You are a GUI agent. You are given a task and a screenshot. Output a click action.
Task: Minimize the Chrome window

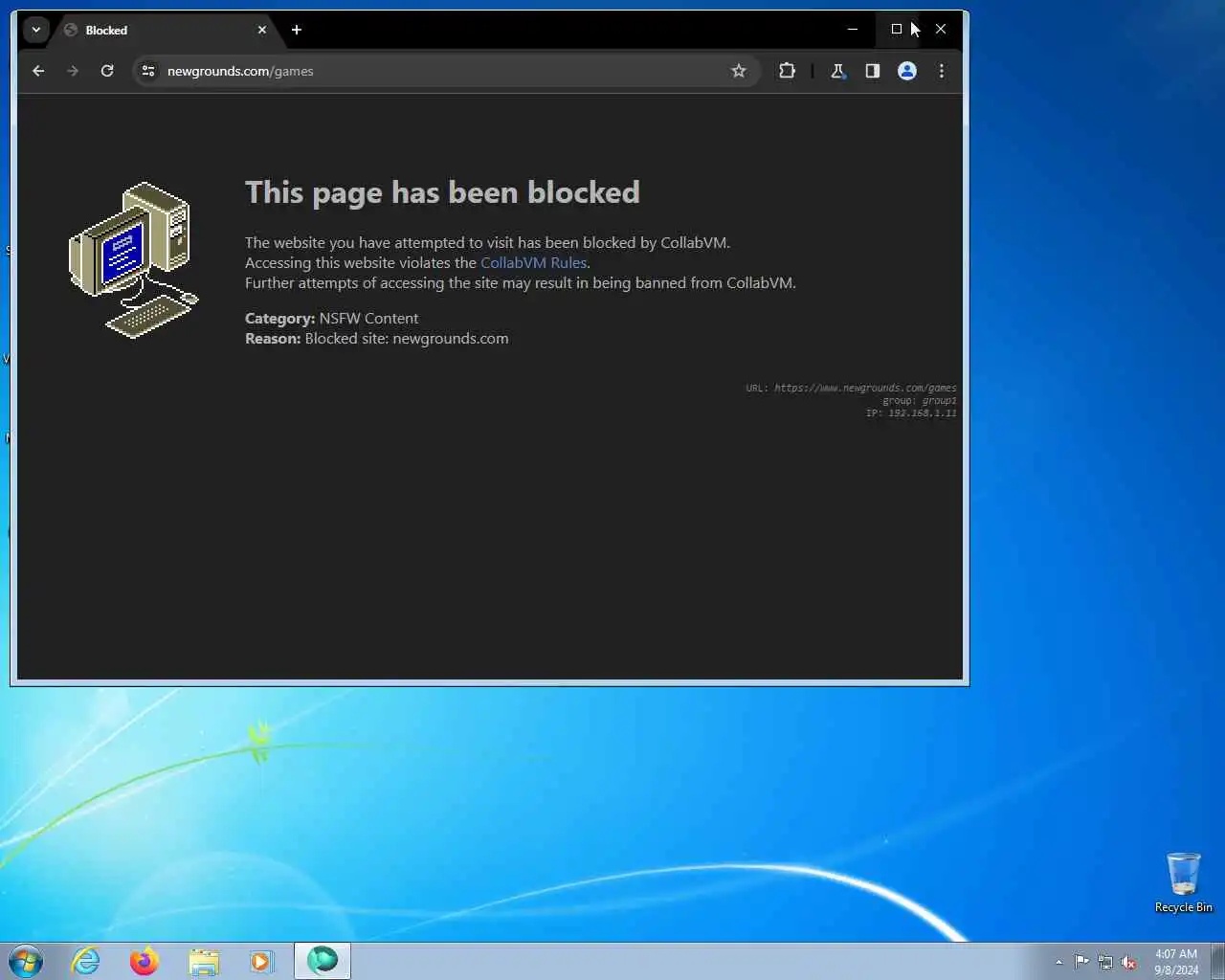tap(853, 29)
